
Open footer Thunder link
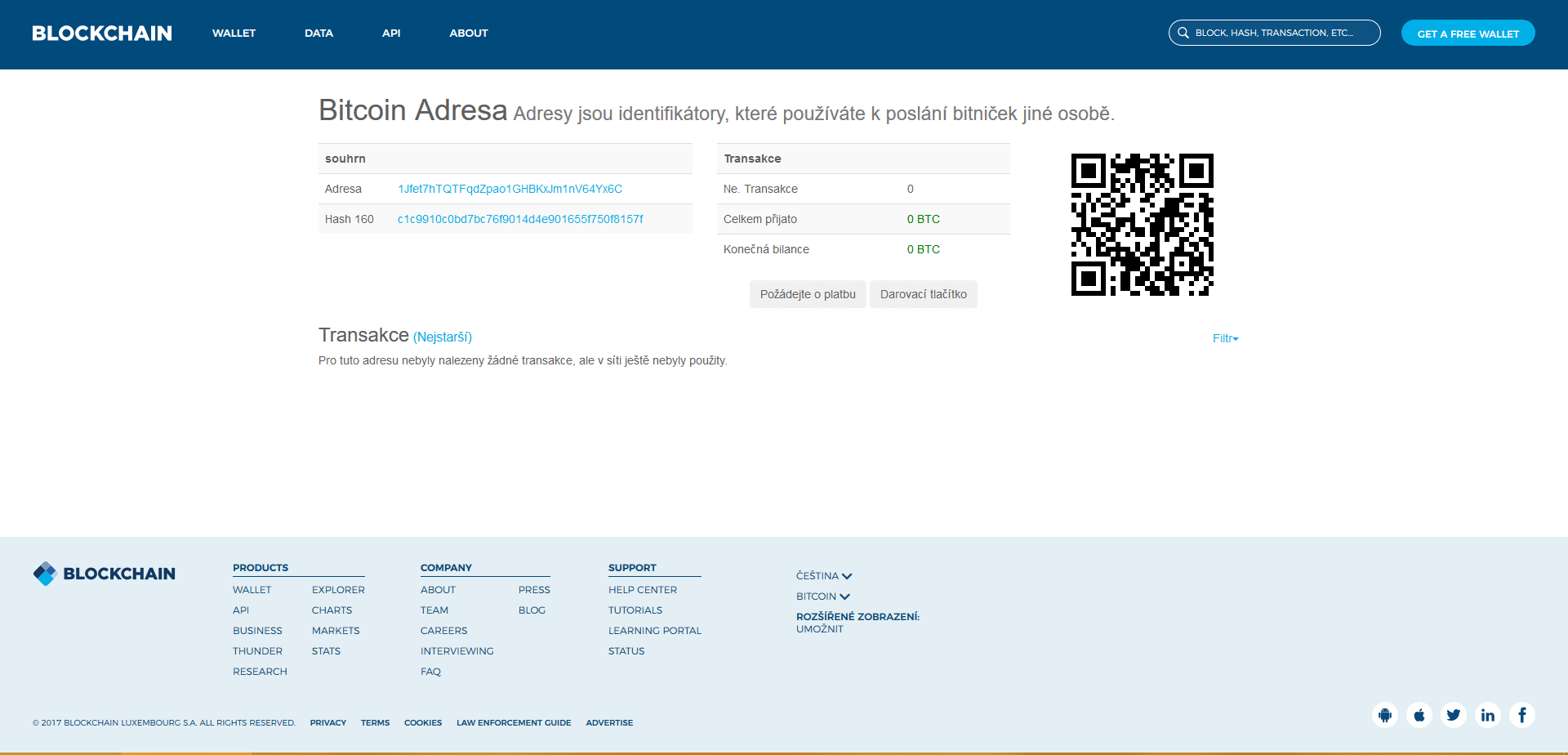pyautogui.click(x=257, y=651)
